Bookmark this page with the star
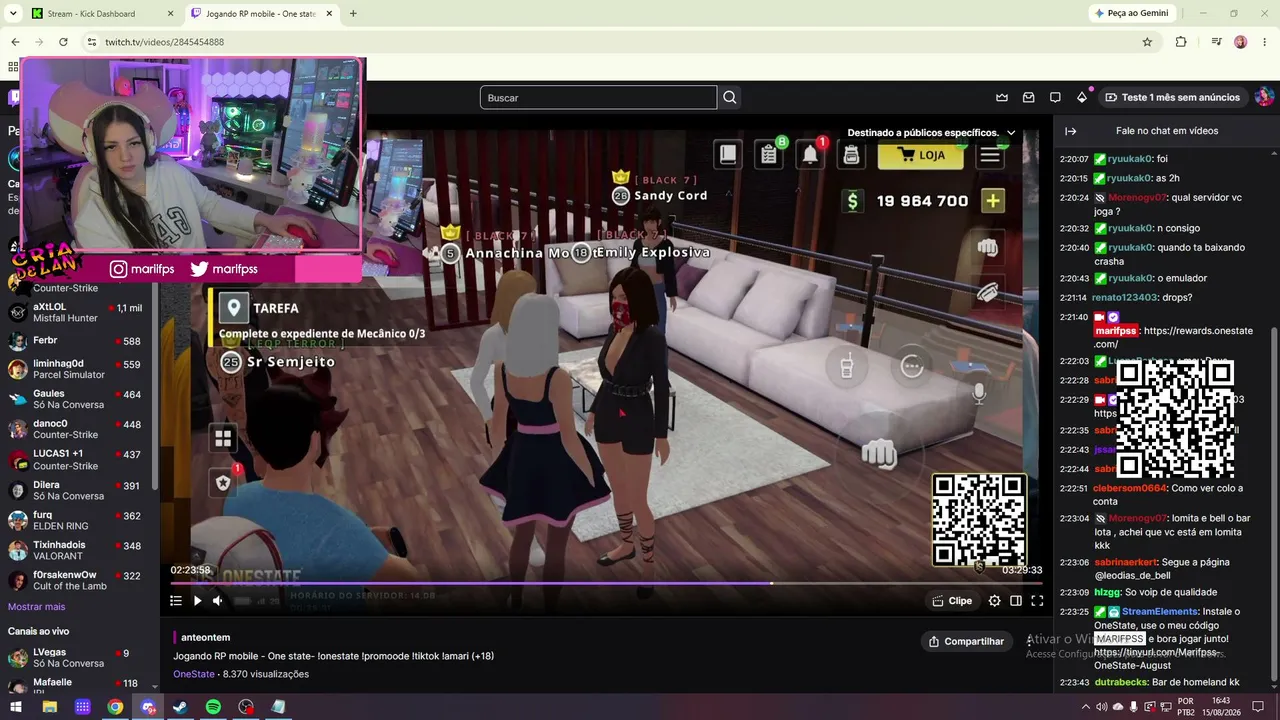The height and width of the screenshot is (720, 1280). [1147, 42]
